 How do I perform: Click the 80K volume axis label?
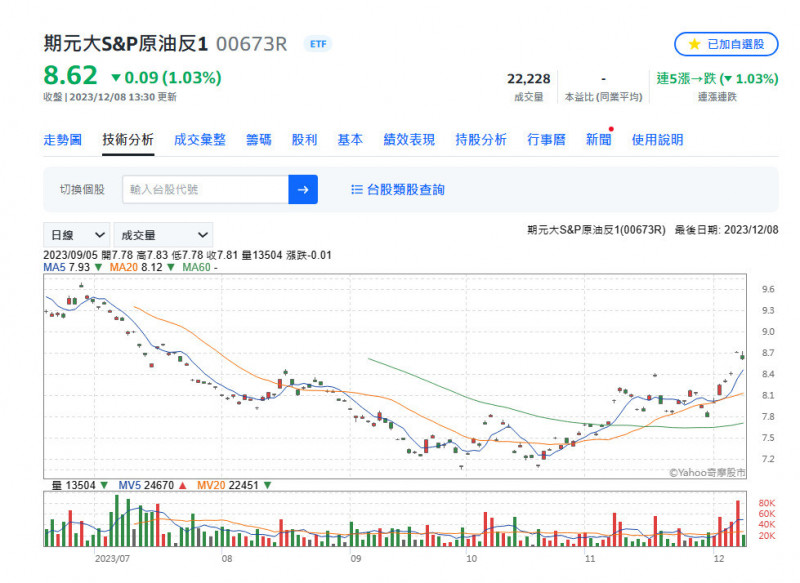(x=767, y=503)
